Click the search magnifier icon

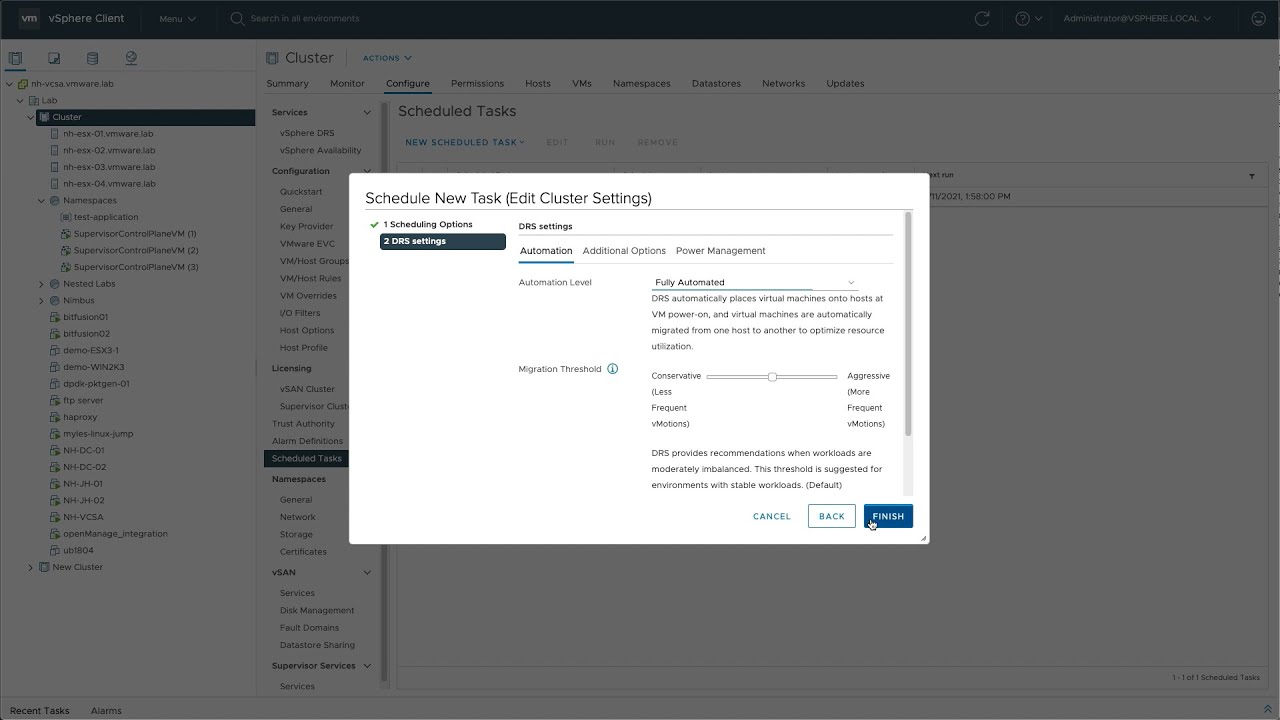(237, 18)
